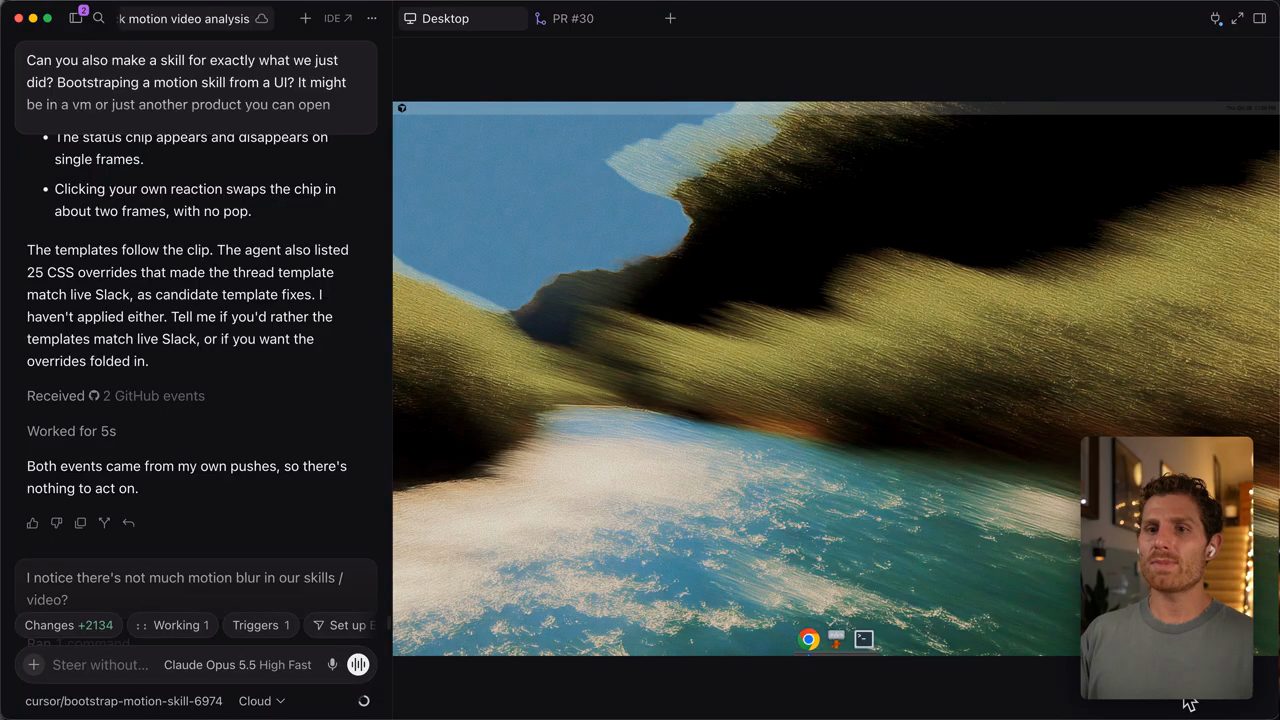Screen dimensions: 1280x720
Task: Fork the conversation with the branch icon
Action: (104, 523)
